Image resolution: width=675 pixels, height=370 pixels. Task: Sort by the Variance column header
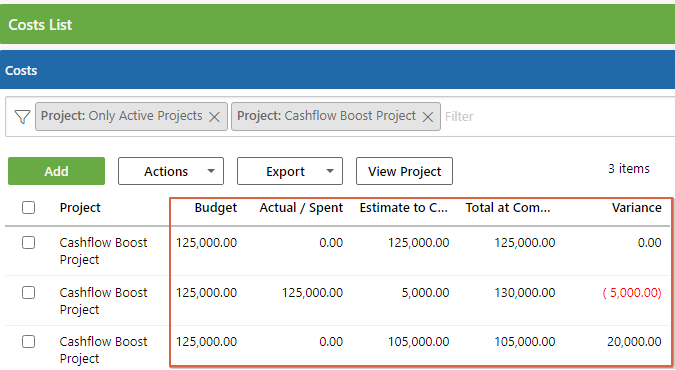click(x=637, y=208)
